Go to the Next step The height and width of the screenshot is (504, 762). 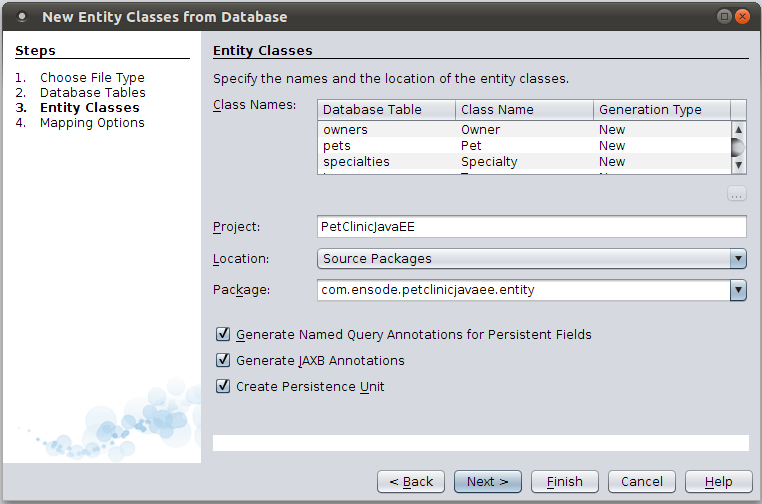pos(487,481)
